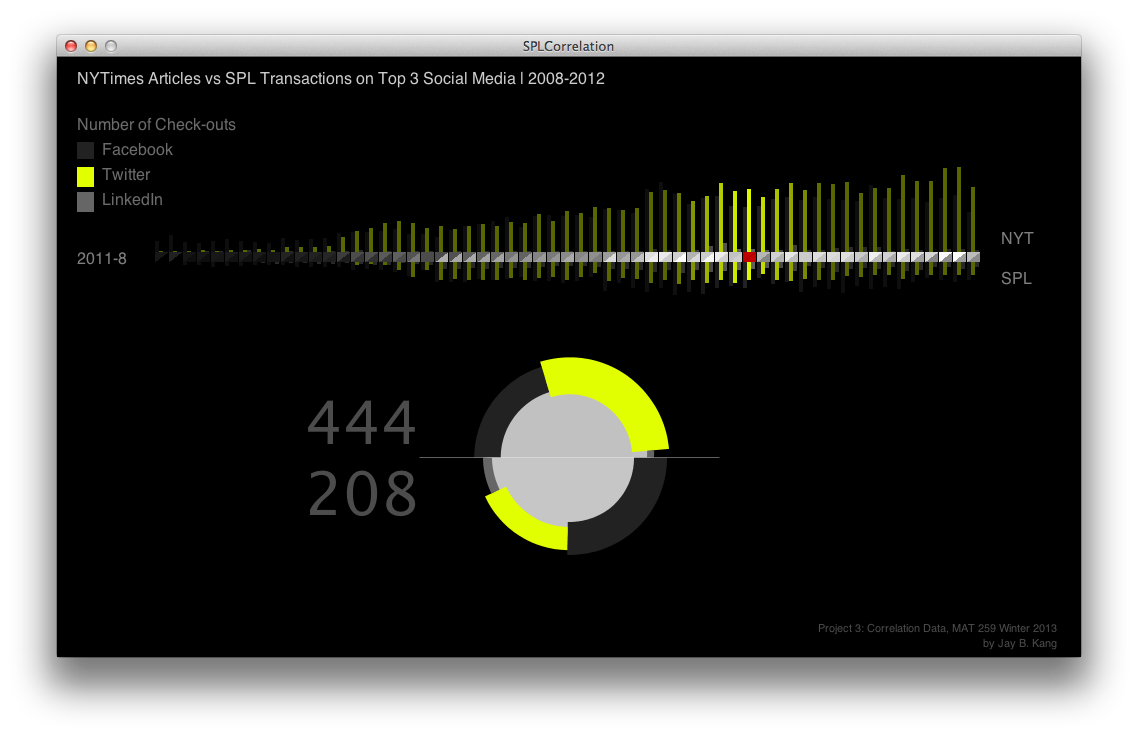Image resolution: width=1138 pixels, height=736 pixels.
Task: Select the Twitter legend label
Action: (126, 175)
